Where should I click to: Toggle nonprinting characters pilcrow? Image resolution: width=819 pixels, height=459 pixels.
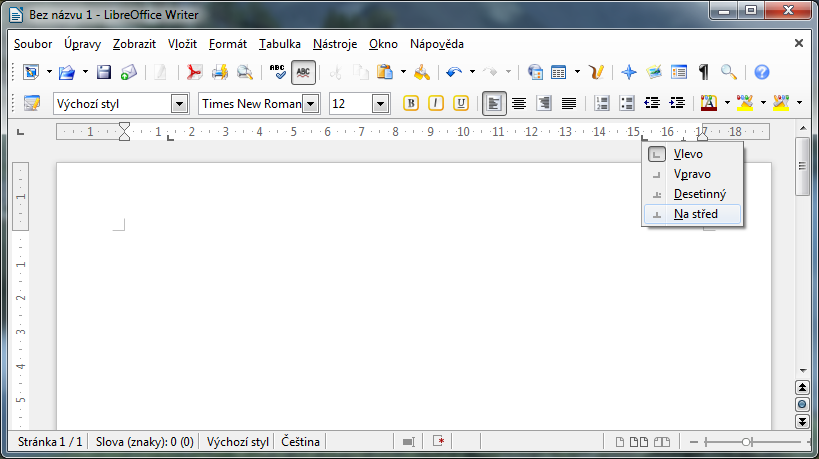click(x=704, y=72)
